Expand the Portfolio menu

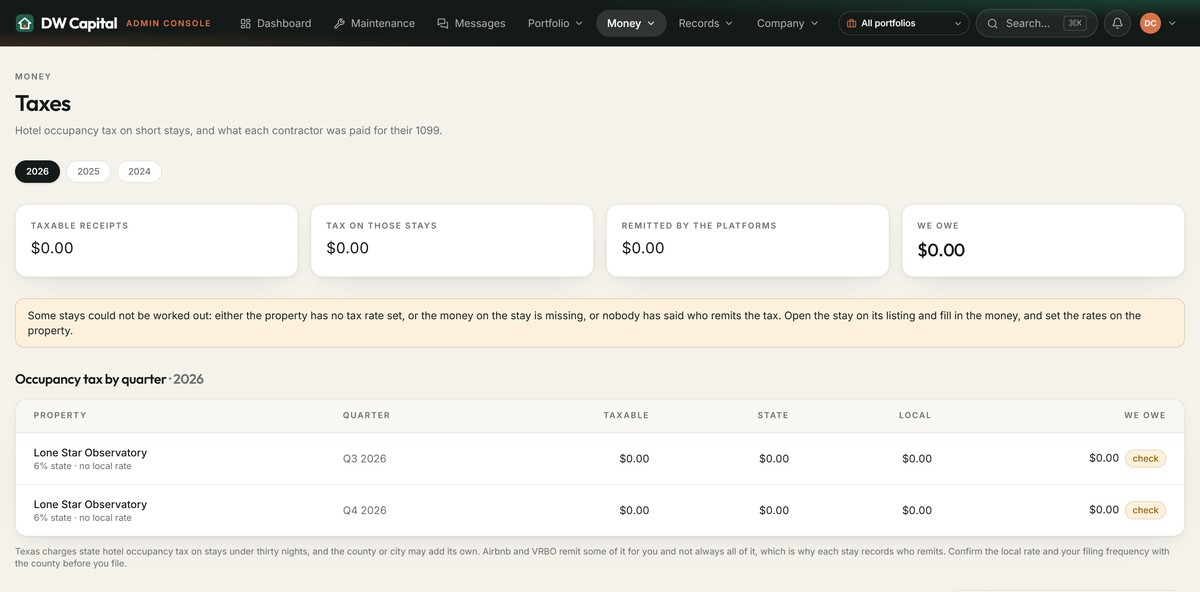click(x=555, y=23)
